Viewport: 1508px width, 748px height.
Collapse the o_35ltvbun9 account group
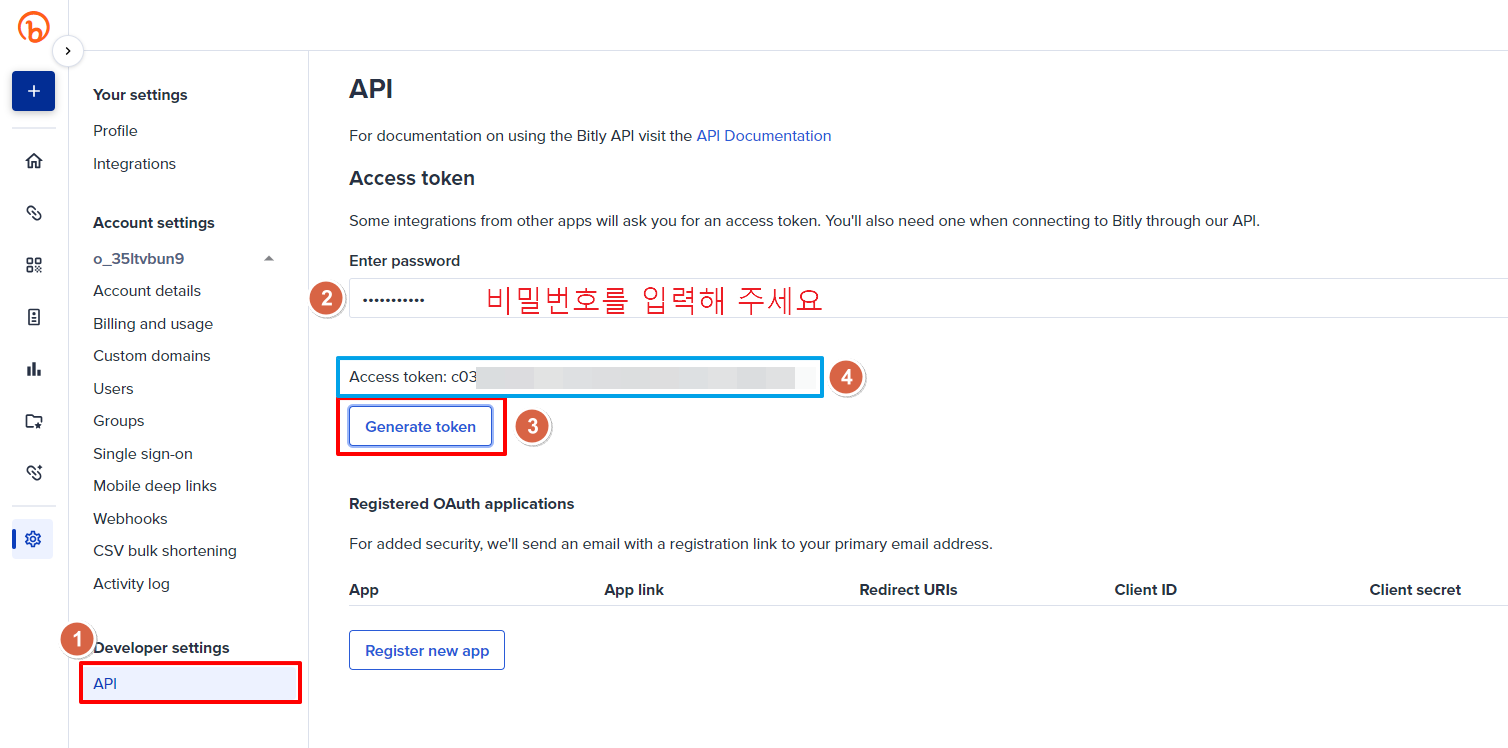click(x=268, y=259)
